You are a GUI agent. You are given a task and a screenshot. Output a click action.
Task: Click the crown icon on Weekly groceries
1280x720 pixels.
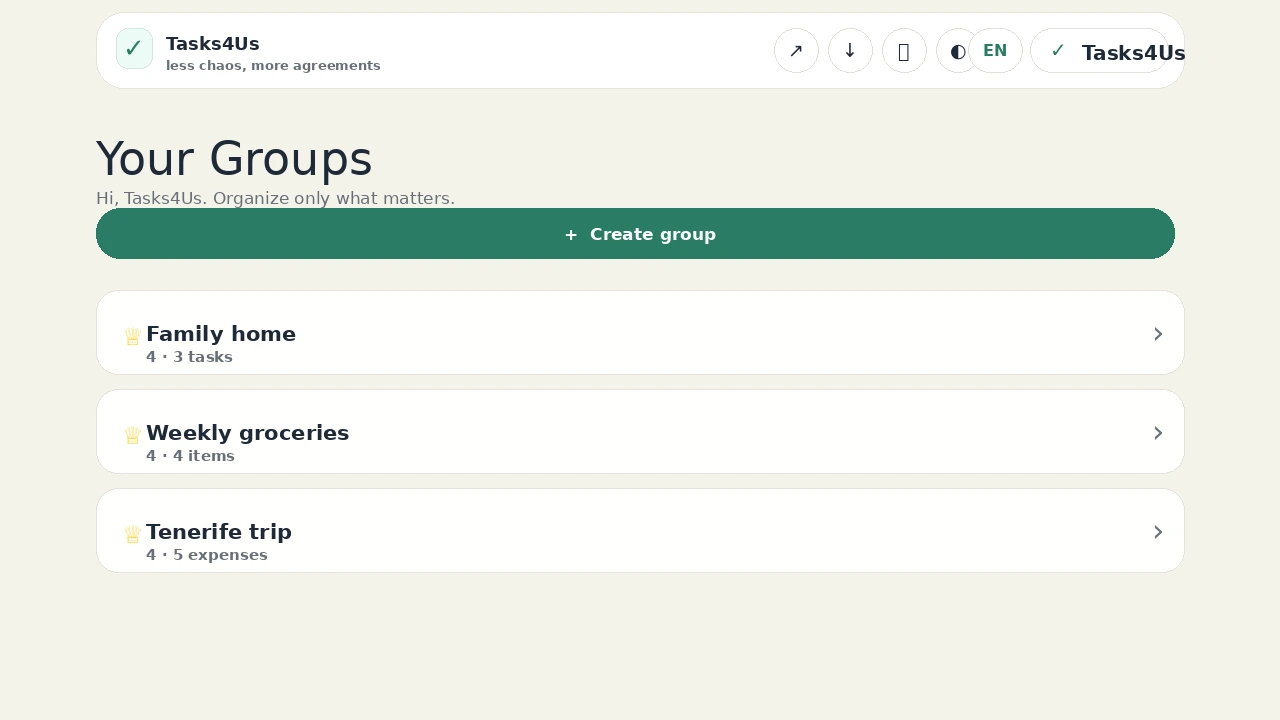pos(132,435)
